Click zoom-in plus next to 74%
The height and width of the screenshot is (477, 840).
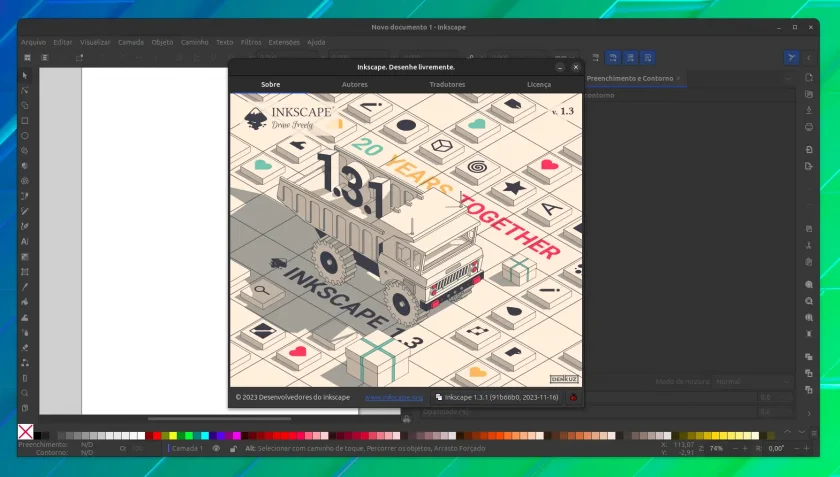pos(745,449)
